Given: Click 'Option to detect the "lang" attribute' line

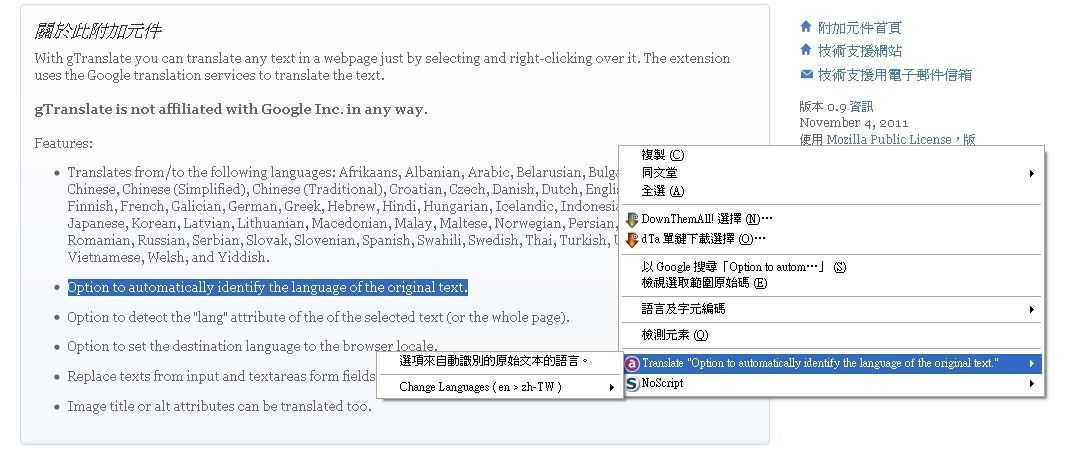Looking at the screenshot, I should [318, 317].
